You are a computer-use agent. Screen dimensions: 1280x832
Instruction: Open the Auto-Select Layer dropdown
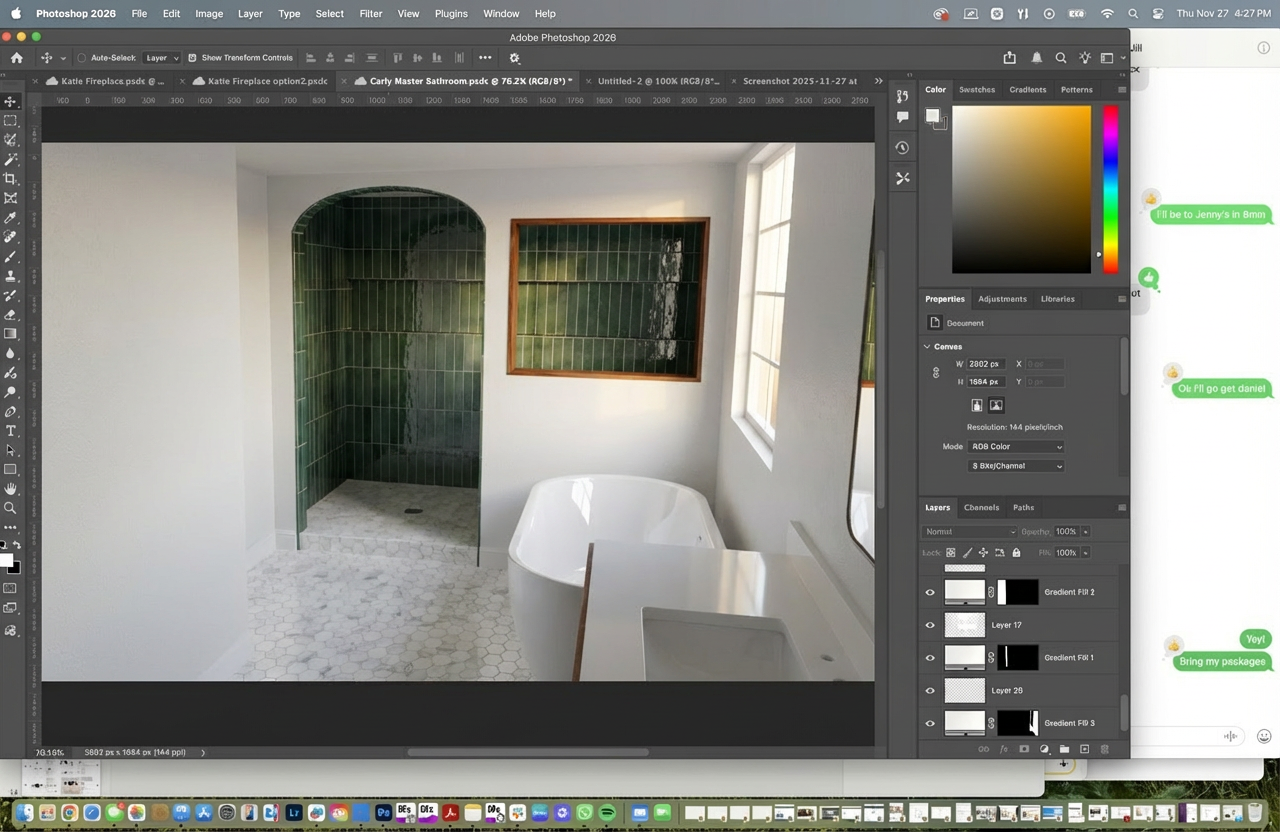pyautogui.click(x=161, y=58)
